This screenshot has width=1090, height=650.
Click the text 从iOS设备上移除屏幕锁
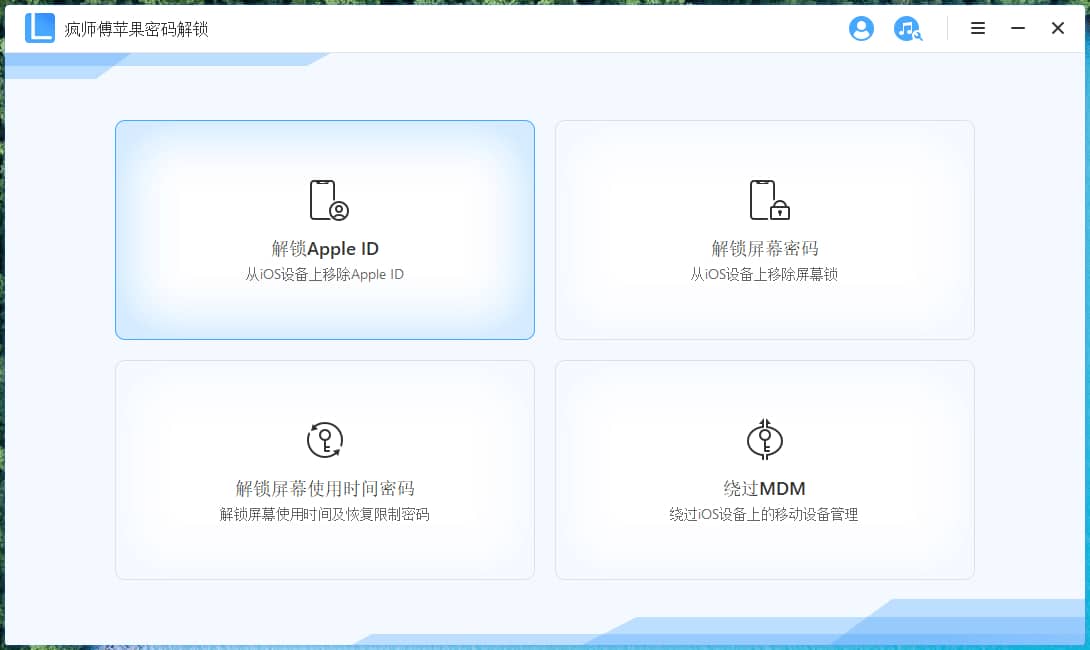tap(764, 275)
